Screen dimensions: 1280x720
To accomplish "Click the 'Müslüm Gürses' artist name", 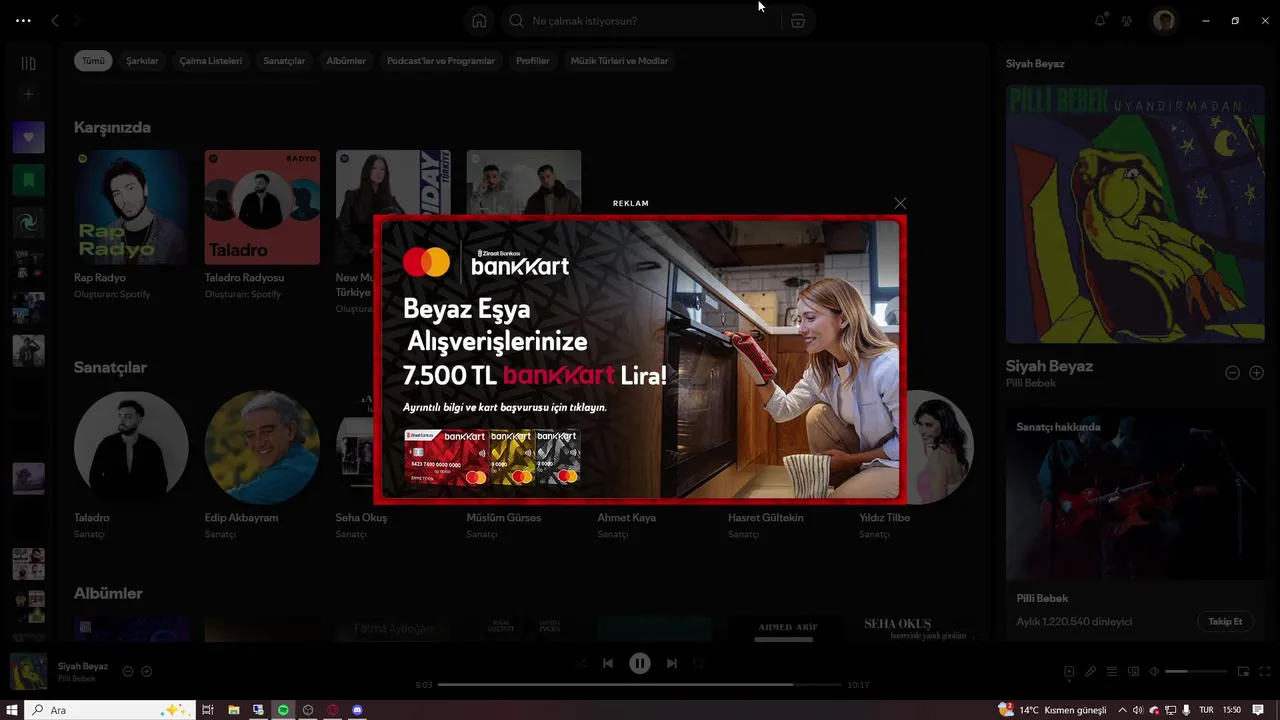I will coord(504,518).
